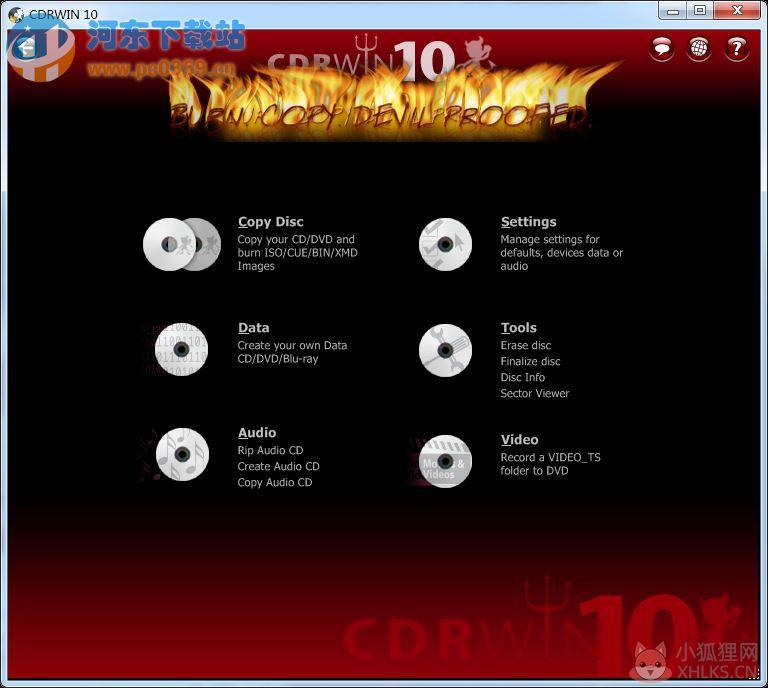
Task: Select the Audio heading link
Action: coord(257,433)
